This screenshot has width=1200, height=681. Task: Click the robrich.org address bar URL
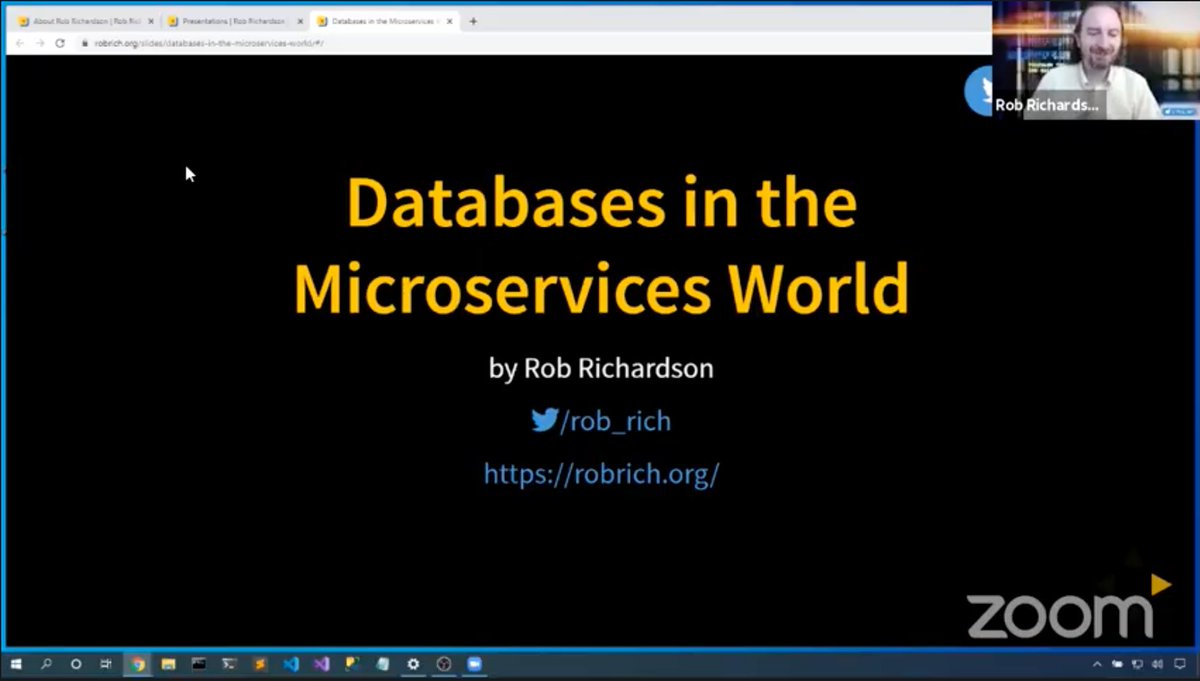(209, 43)
